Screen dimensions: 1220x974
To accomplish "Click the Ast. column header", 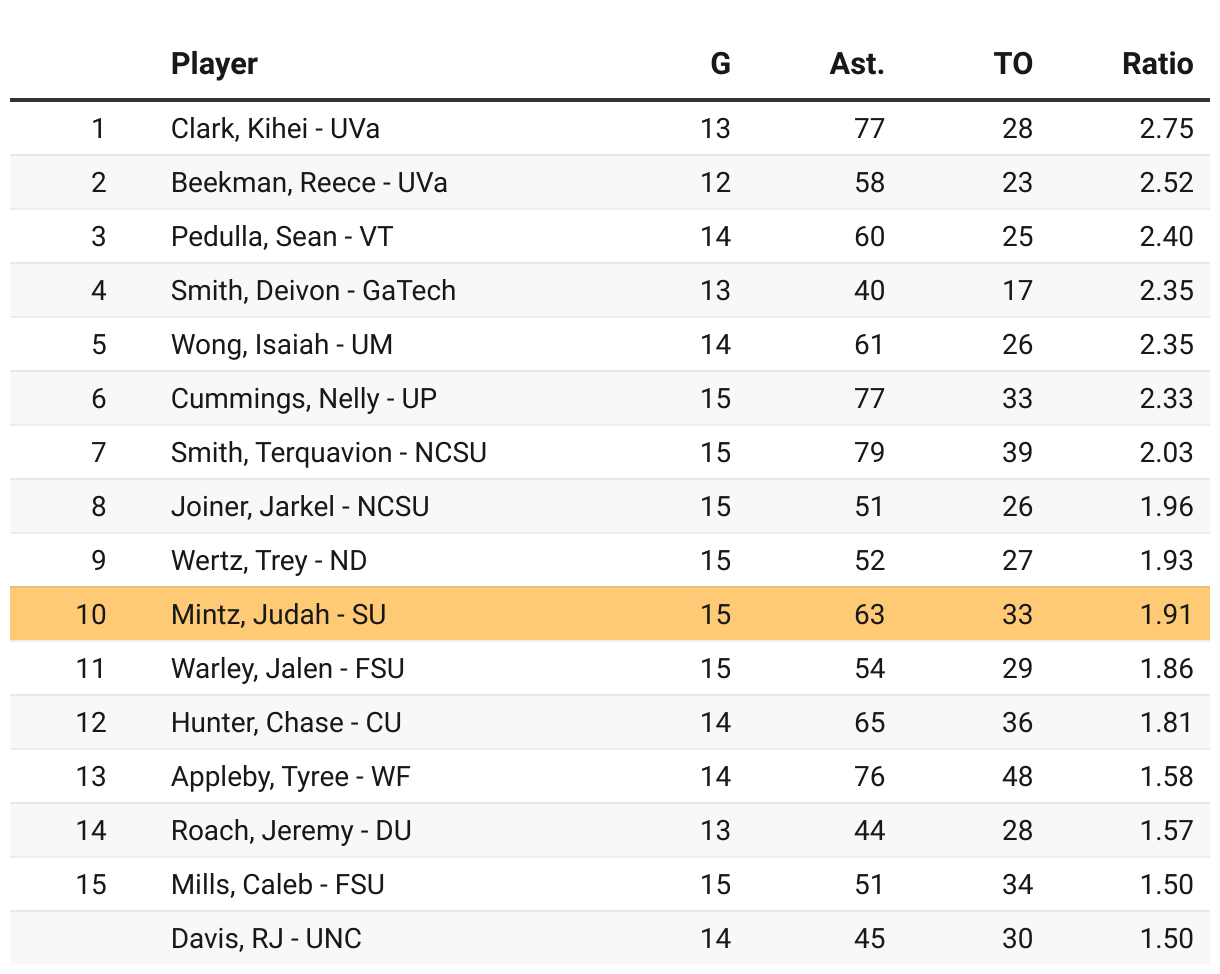I will point(857,64).
